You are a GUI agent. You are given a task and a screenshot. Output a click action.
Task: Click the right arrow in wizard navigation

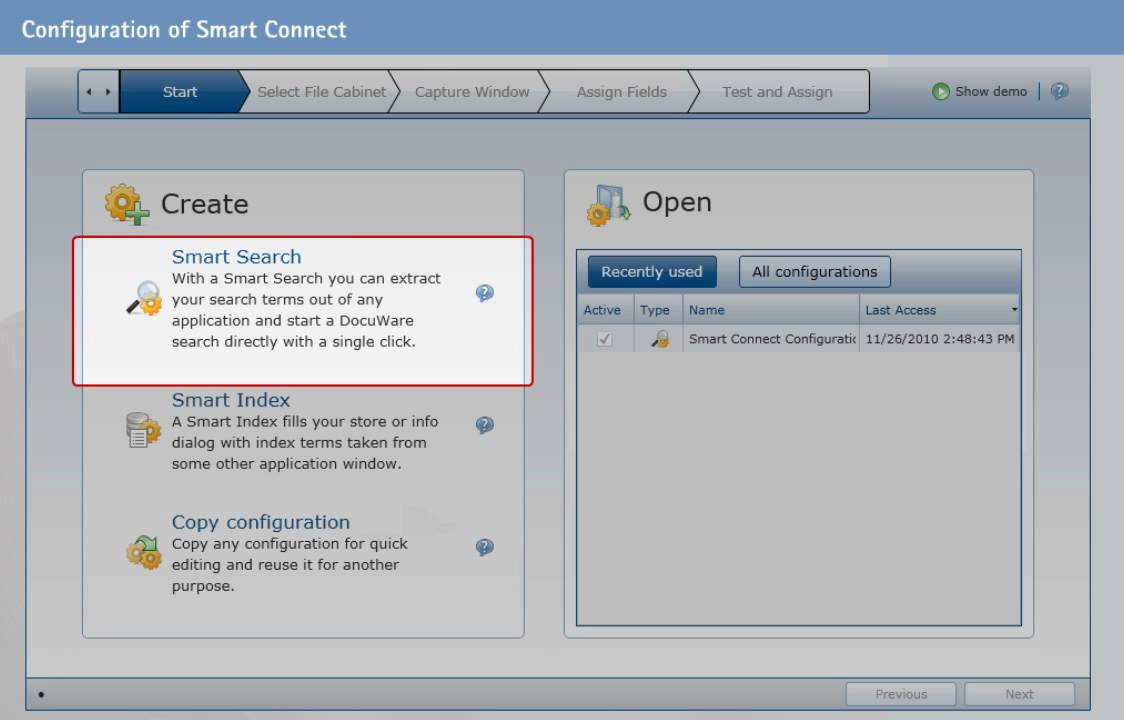[108, 92]
